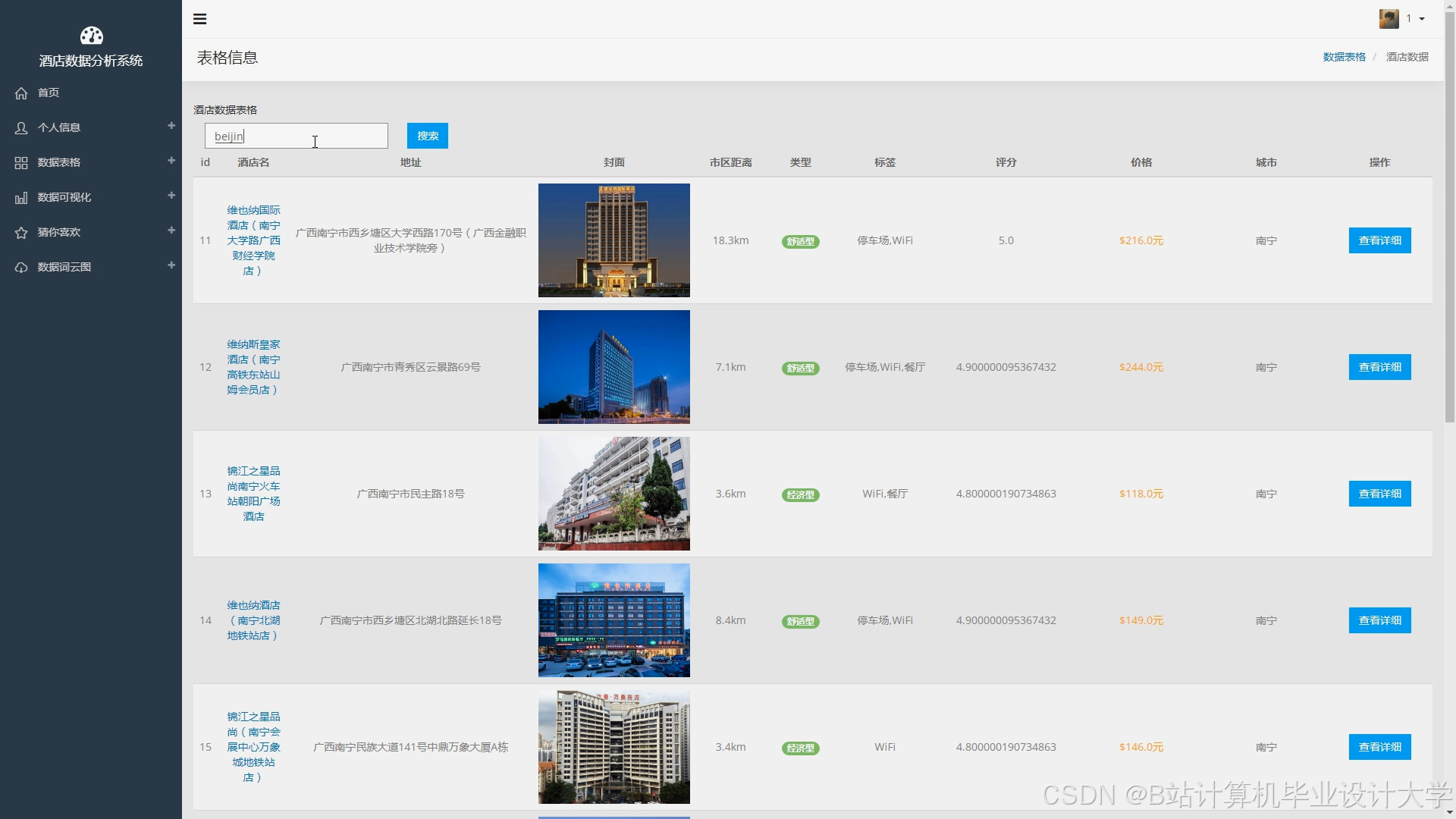Expand the 个人信息 section with its plus sign

click(171, 126)
